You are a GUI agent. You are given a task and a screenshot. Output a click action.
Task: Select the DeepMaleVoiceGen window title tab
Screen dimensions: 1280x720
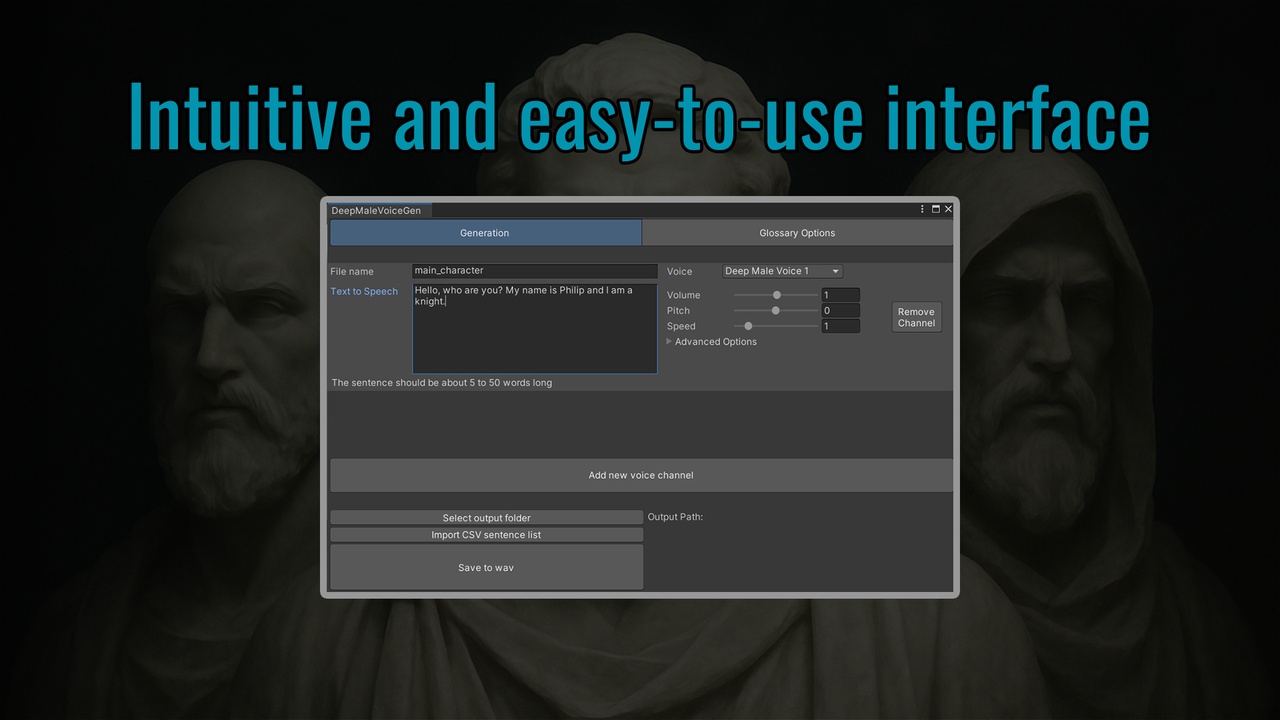coord(376,211)
